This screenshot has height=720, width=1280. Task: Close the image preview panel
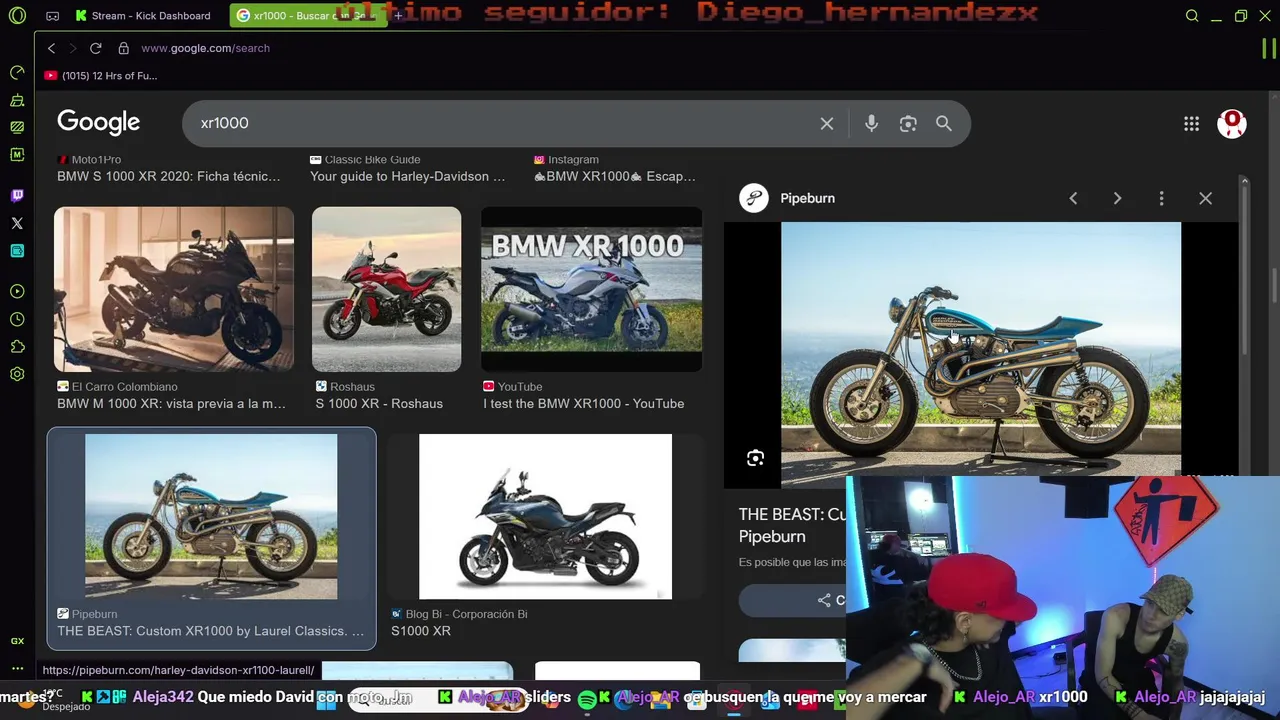point(1205,198)
